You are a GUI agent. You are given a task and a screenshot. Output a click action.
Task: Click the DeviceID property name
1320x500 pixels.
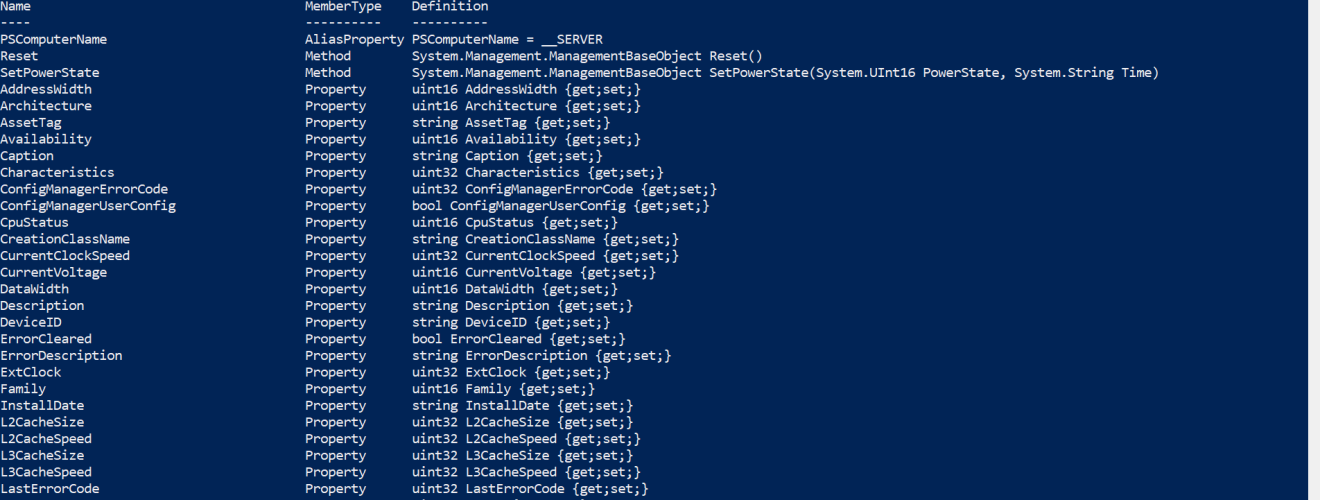31,323
